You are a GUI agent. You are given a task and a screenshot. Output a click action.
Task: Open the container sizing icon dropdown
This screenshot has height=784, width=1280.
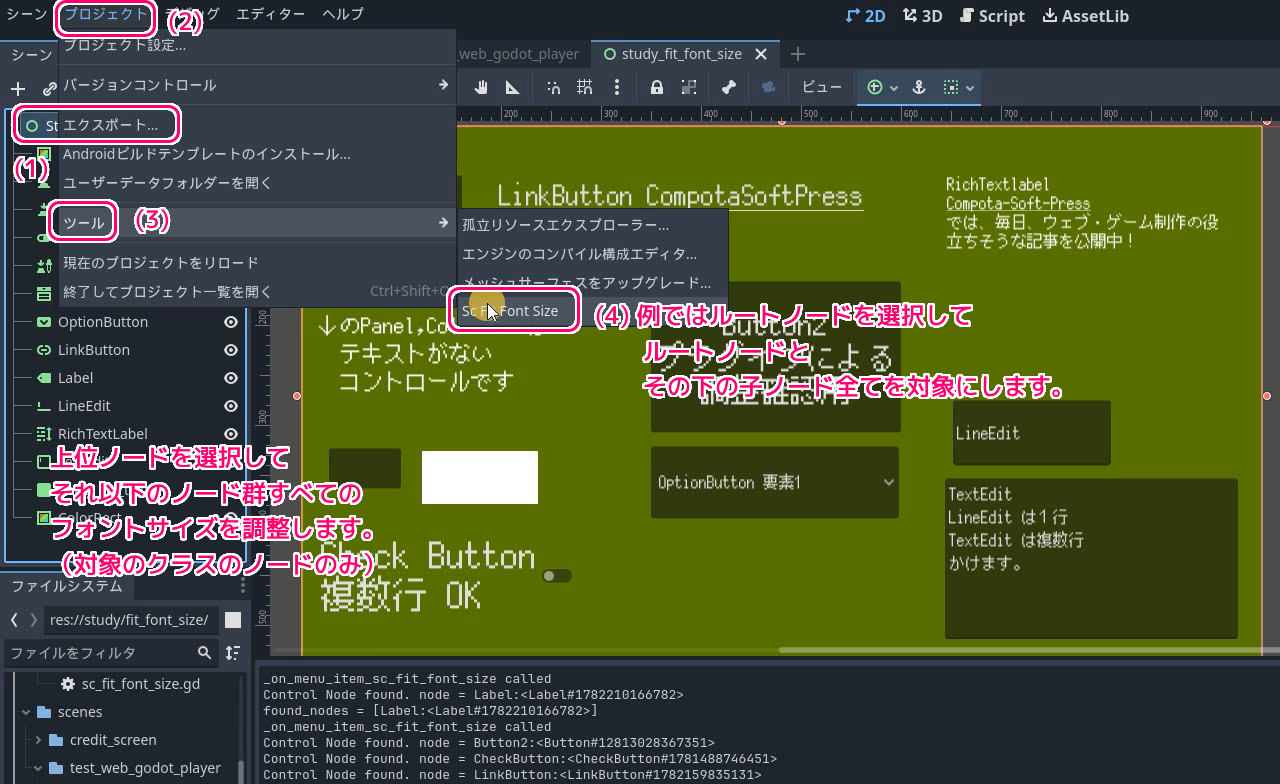pyautogui.click(x=958, y=87)
